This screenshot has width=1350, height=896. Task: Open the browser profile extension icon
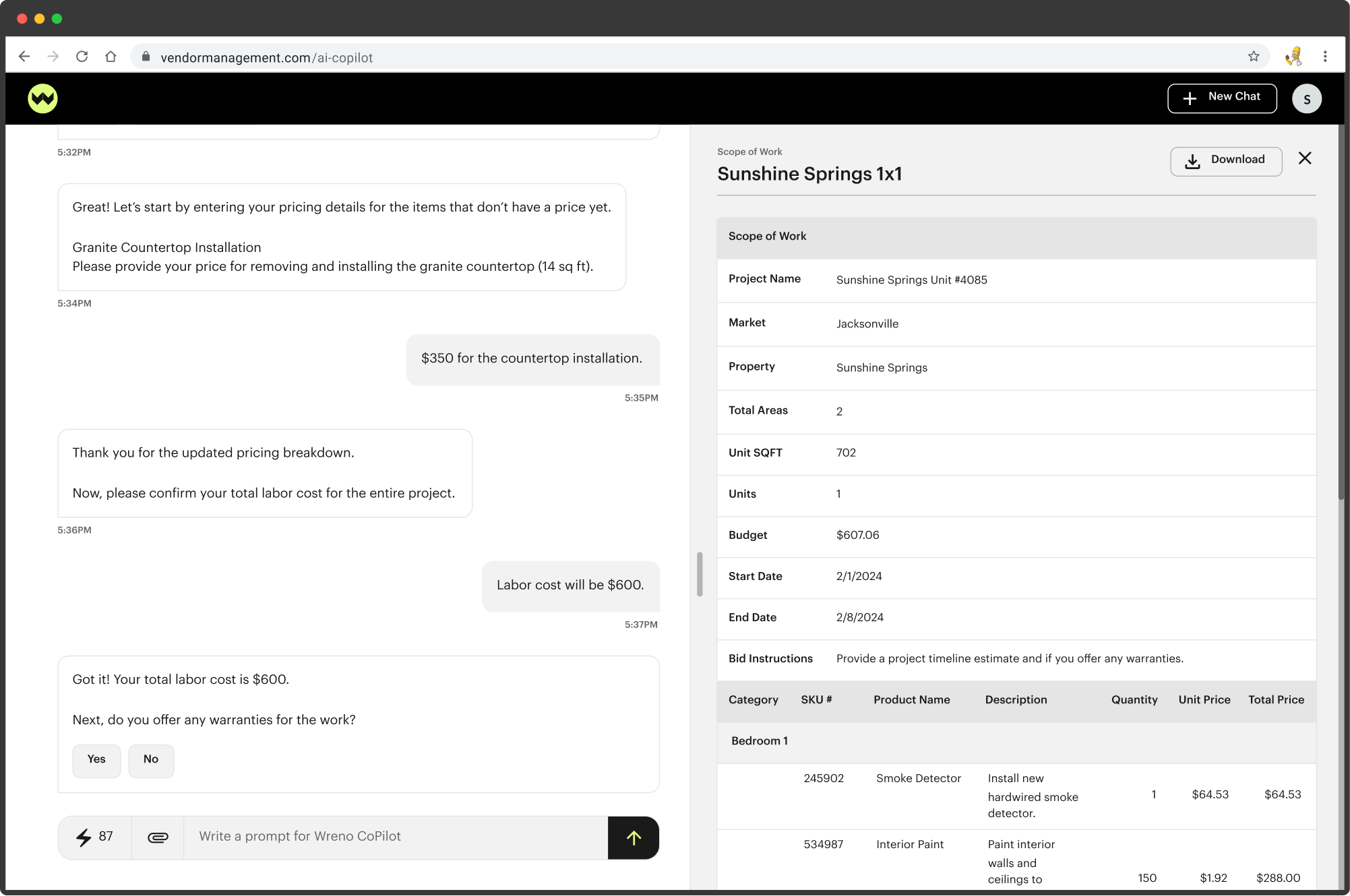tap(1293, 57)
